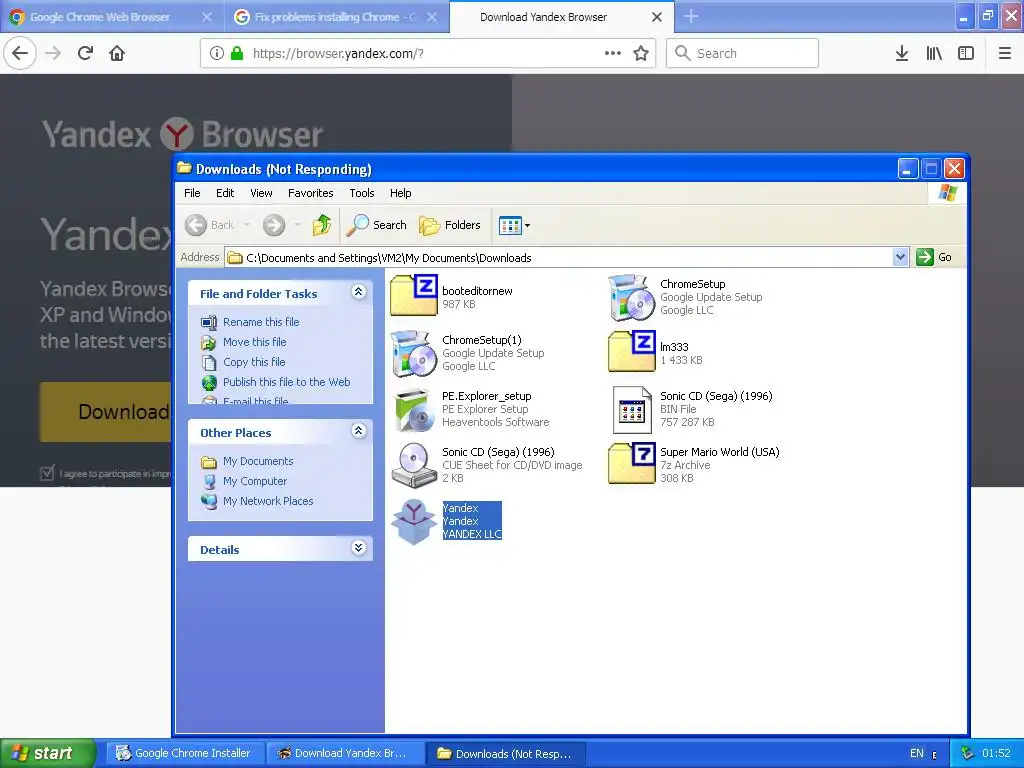Click the Explorer Forward arrow icon
The image size is (1024, 768).
[x=274, y=225]
